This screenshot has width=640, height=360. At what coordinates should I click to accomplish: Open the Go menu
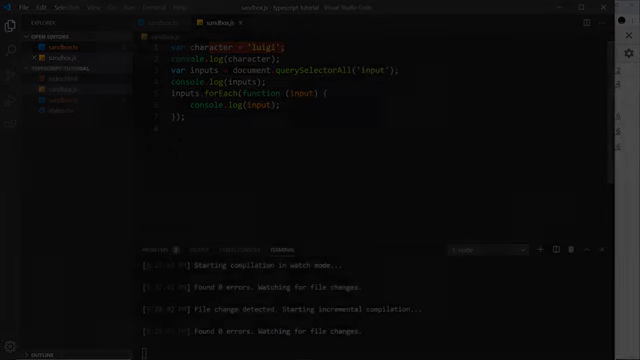[x=112, y=7]
